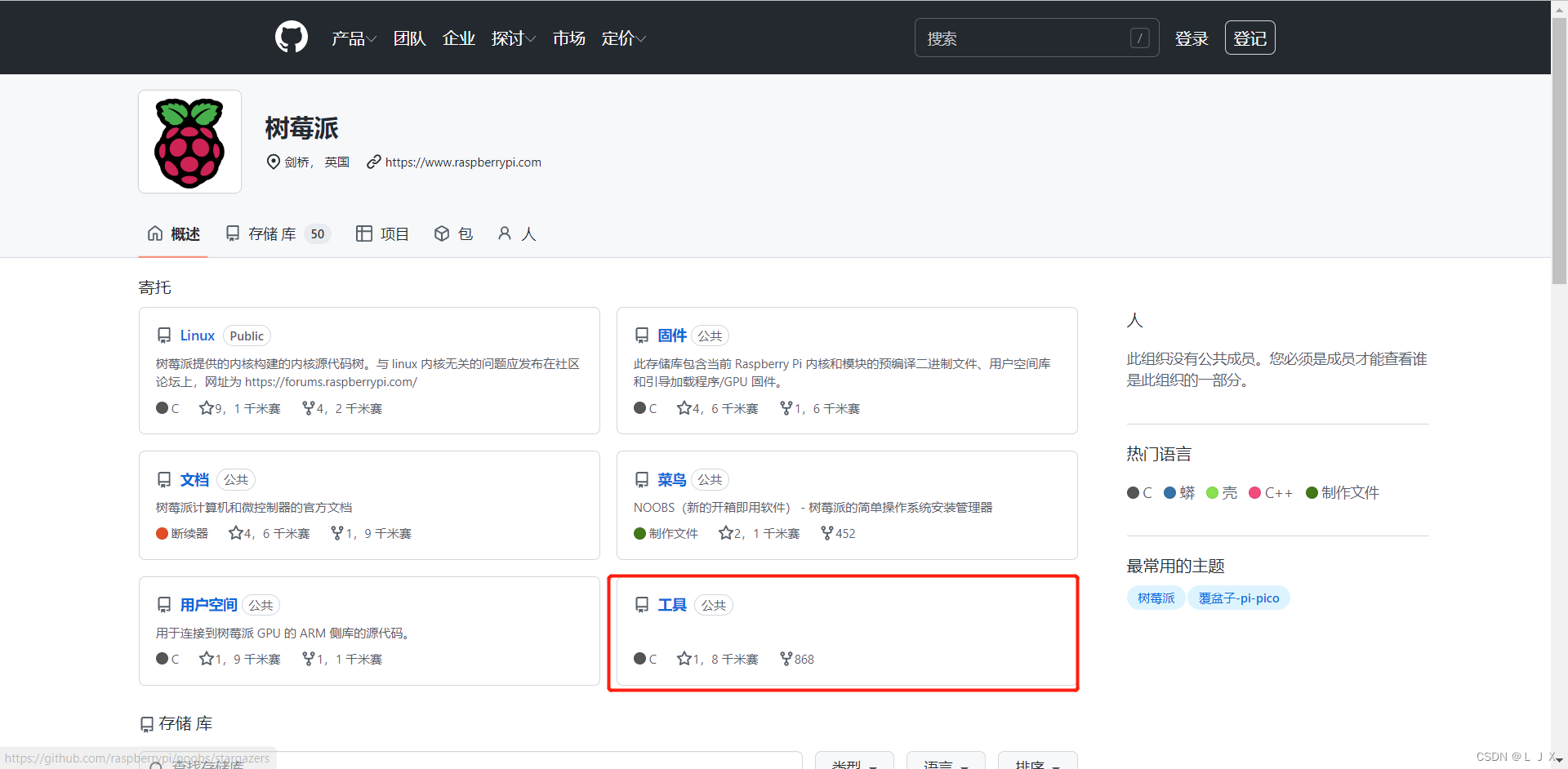Open the 产品 dropdown menu
The width and height of the screenshot is (1568, 769).
click(x=354, y=38)
